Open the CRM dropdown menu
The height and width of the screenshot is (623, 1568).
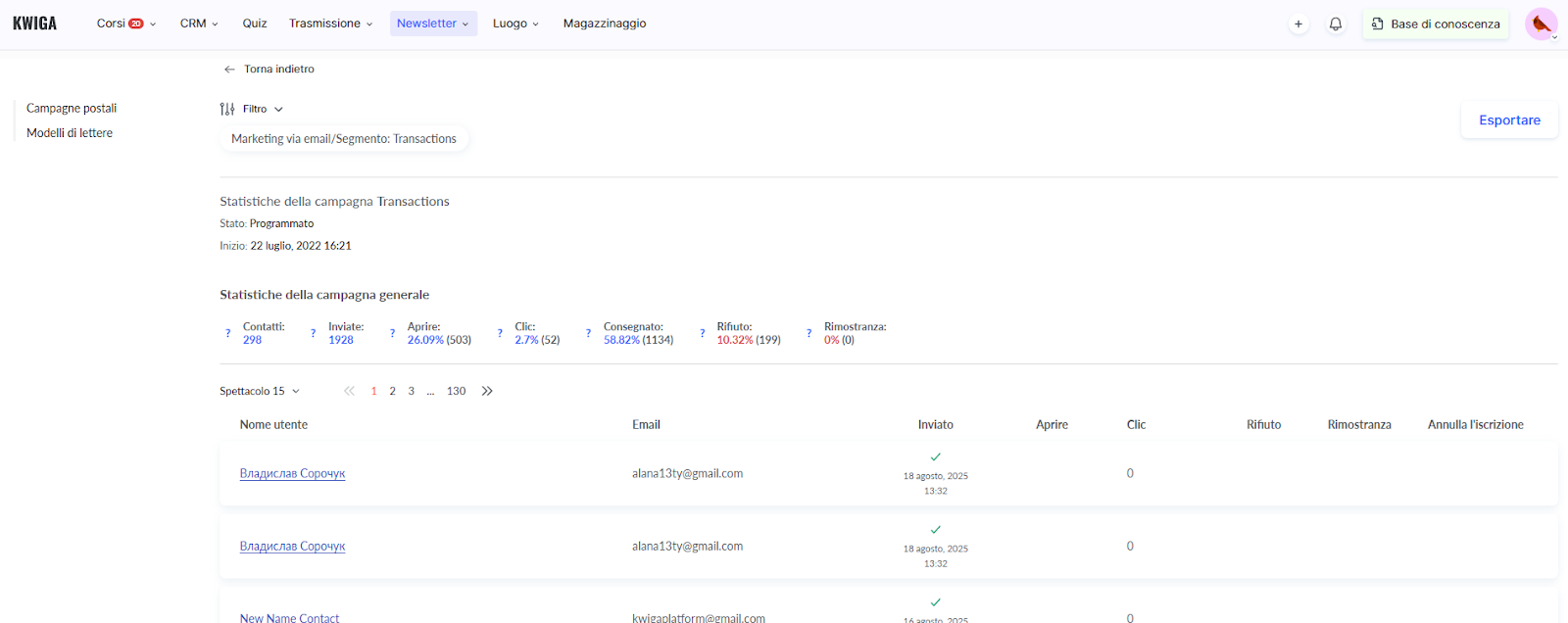199,24
